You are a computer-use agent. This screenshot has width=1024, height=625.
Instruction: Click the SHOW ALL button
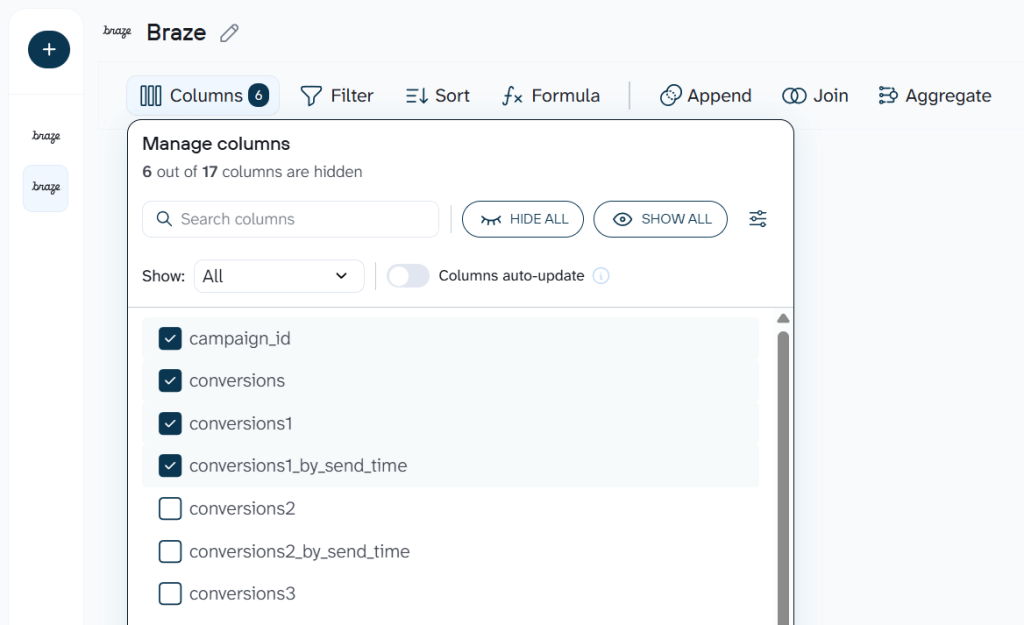pyautogui.click(x=660, y=219)
